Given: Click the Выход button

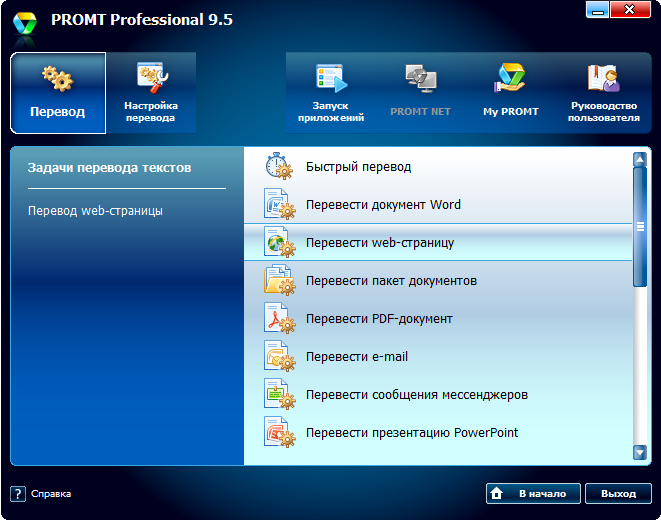Looking at the screenshot, I should [x=618, y=493].
